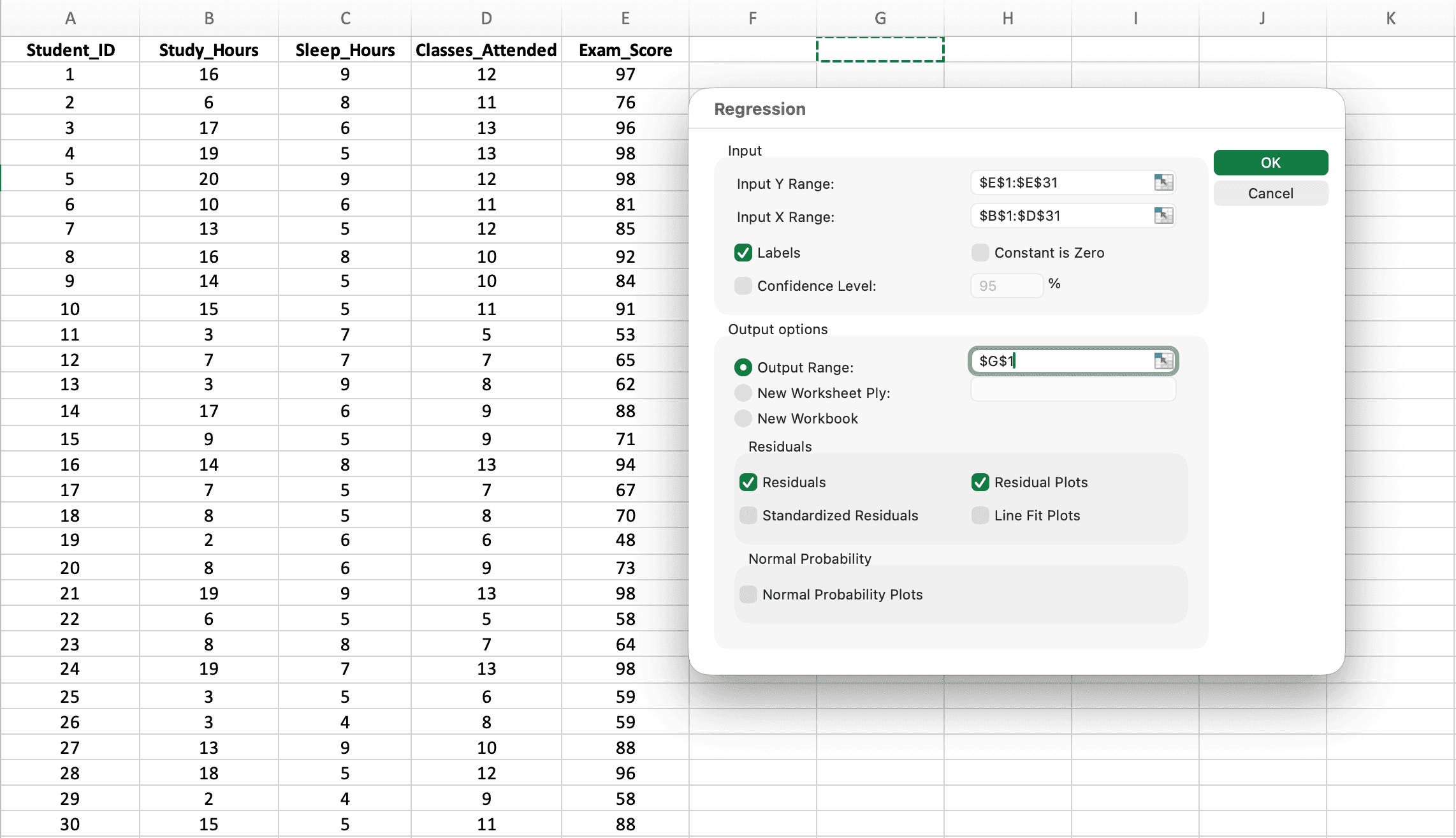1456x838 pixels.
Task: Uncheck the Residuals checkbox
Action: pos(748,482)
